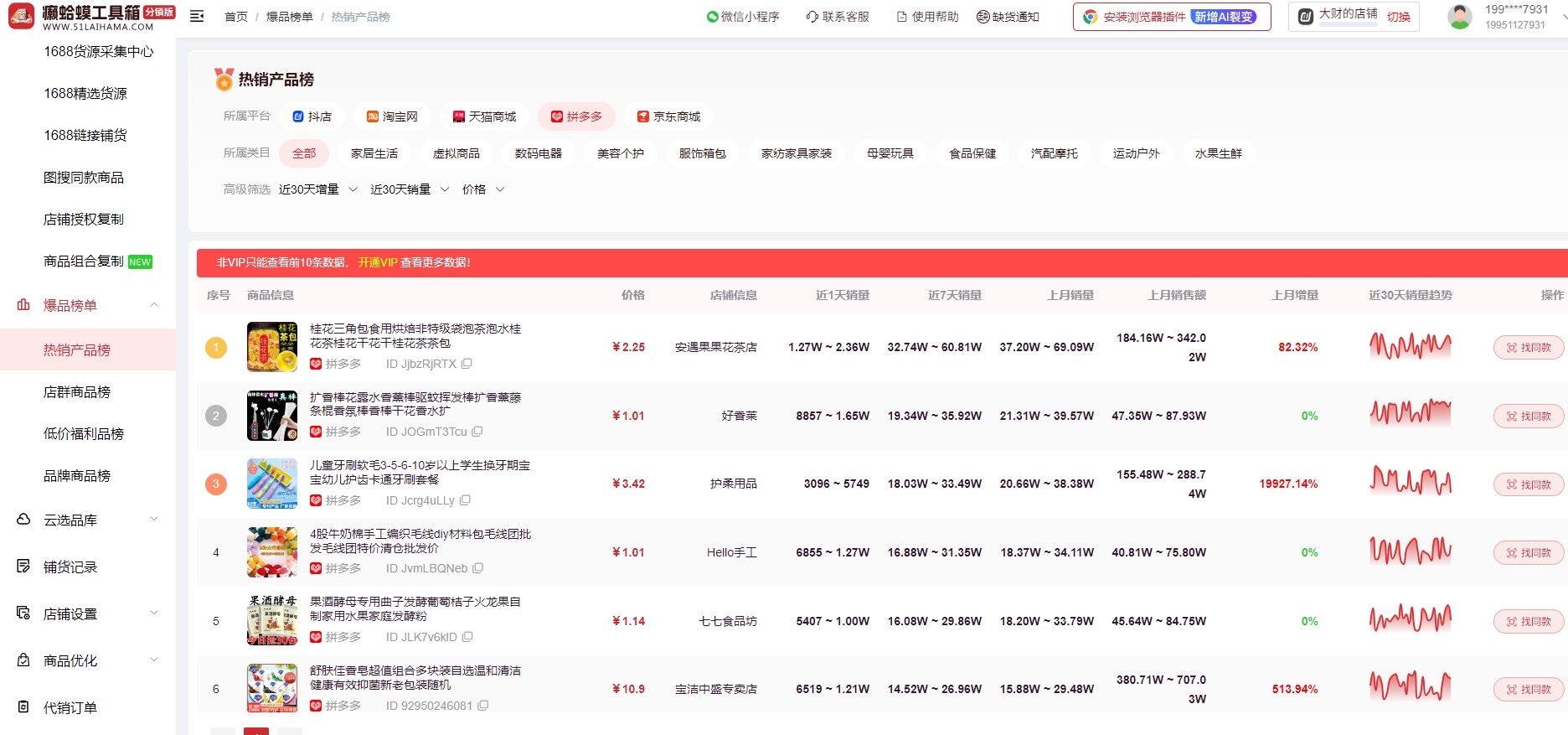The image size is (1568, 735).
Task: Open the 爆品榜单 breadcrumb link
Action: pos(290,17)
